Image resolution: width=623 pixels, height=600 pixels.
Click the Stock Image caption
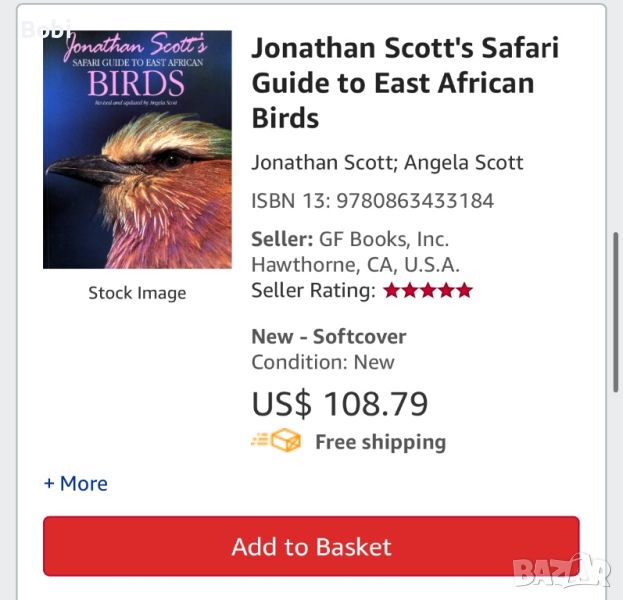tap(137, 293)
